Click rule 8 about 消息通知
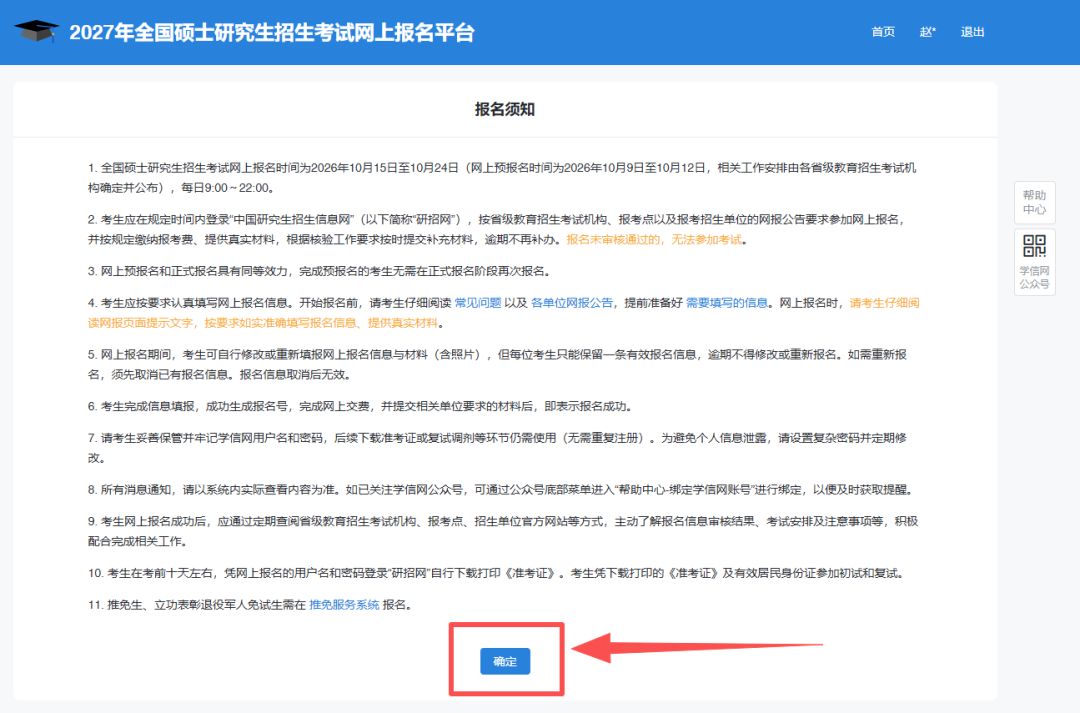This screenshot has width=1080, height=713. click(502, 490)
